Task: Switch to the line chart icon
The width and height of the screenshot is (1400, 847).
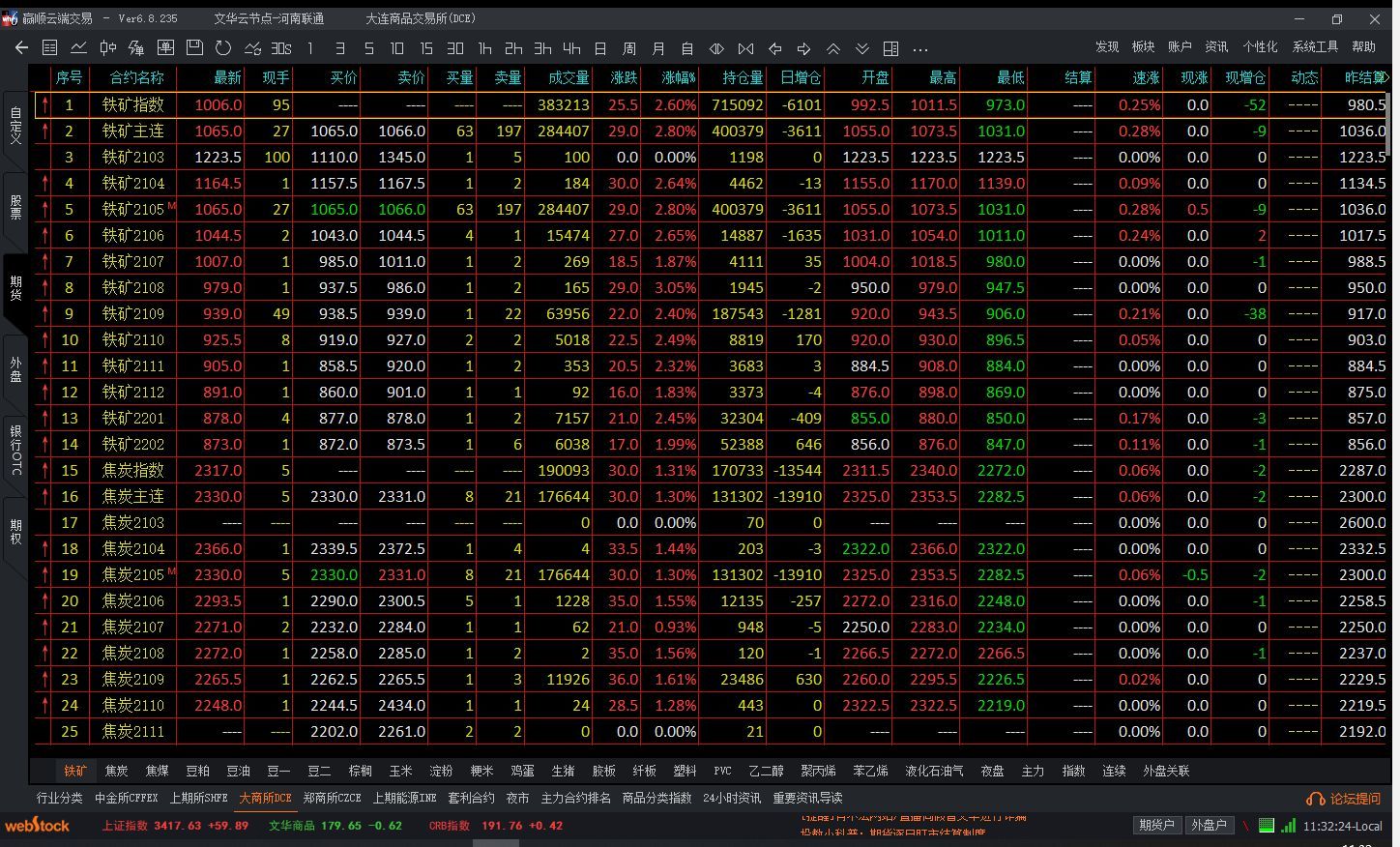Action: pyautogui.click(x=78, y=47)
